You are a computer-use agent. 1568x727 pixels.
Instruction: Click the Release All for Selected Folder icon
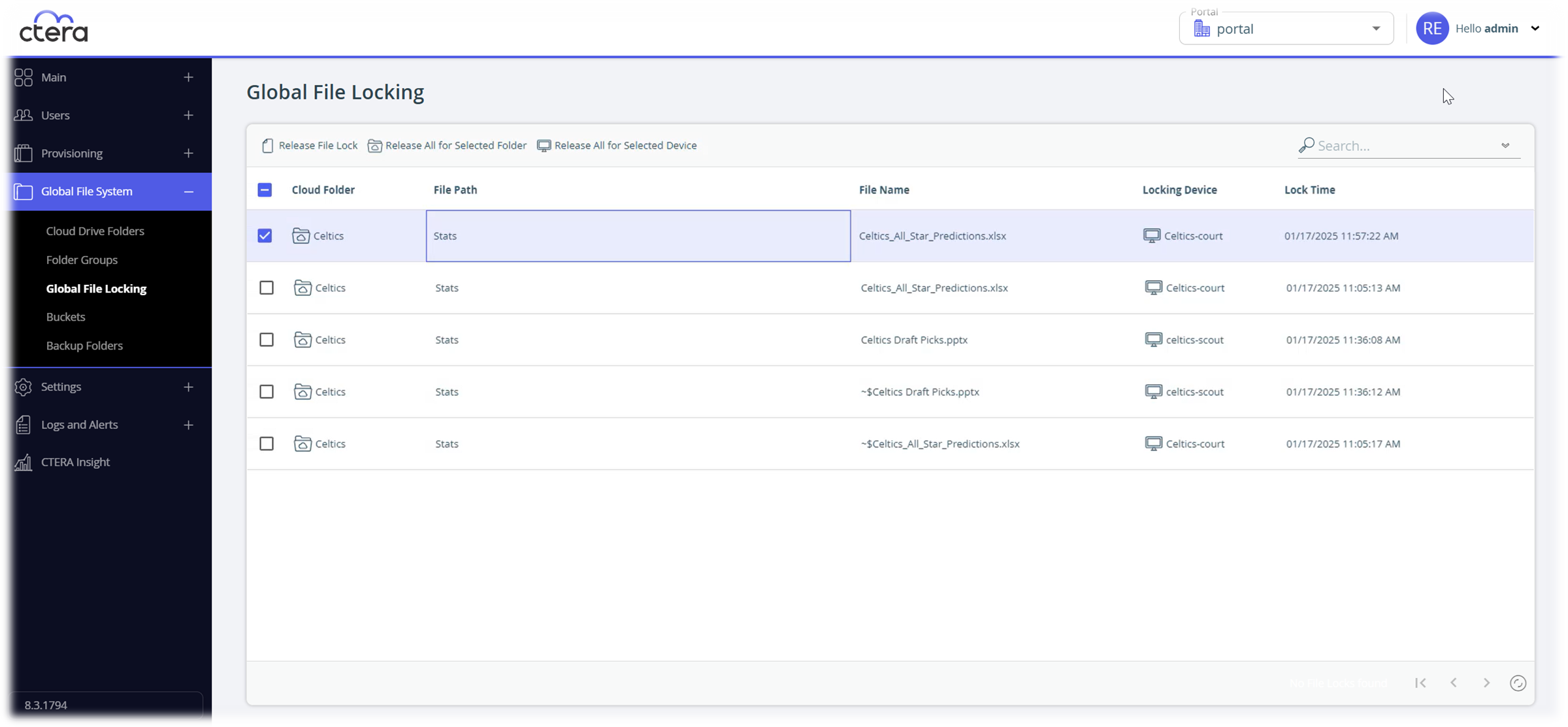point(375,146)
